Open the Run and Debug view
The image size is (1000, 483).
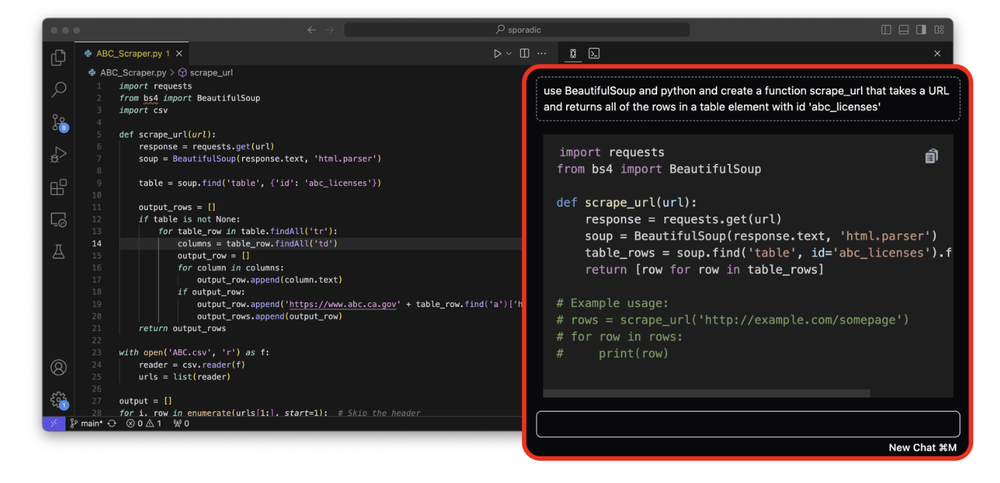[x=58, y=154]
